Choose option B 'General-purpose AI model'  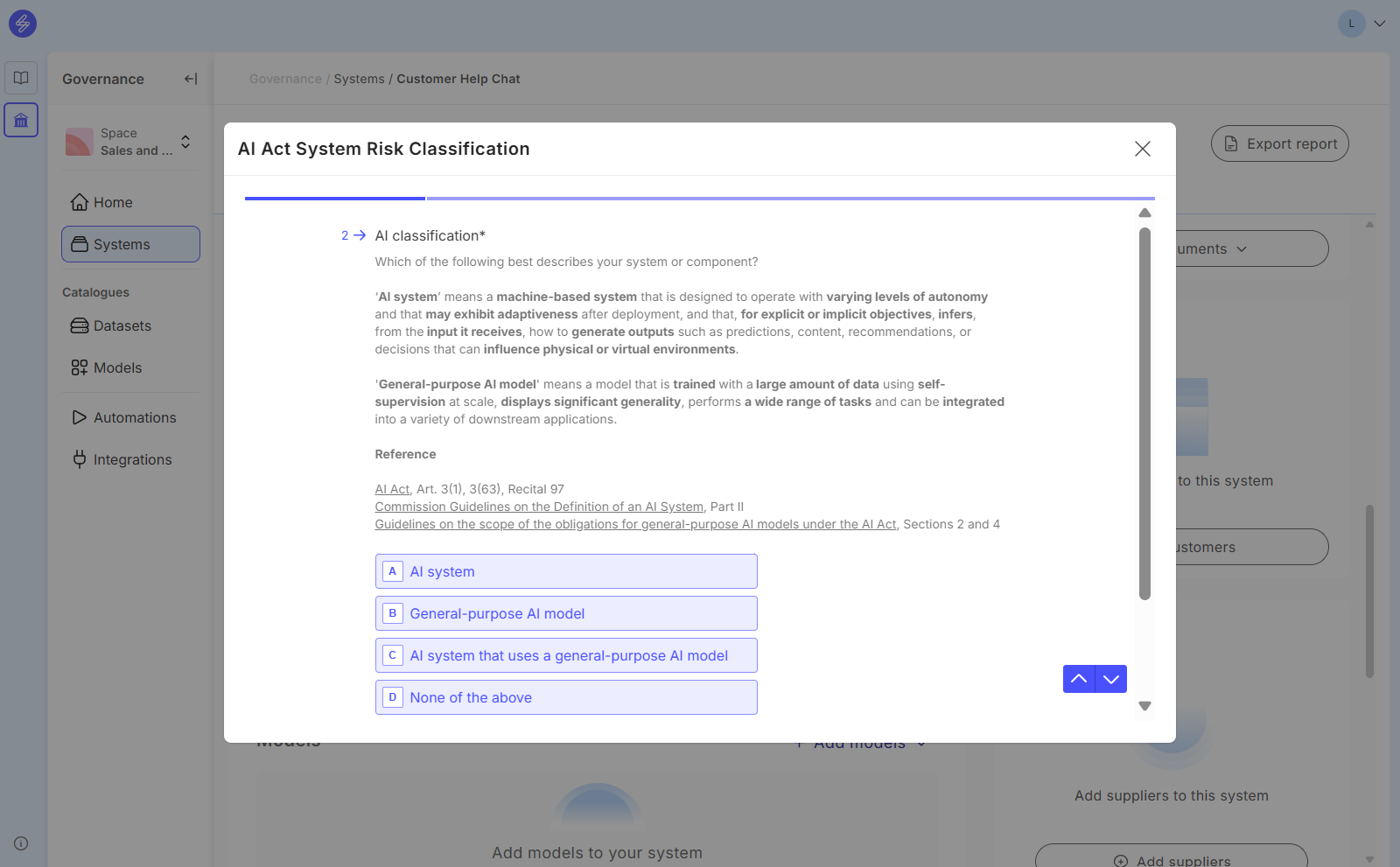566,613
